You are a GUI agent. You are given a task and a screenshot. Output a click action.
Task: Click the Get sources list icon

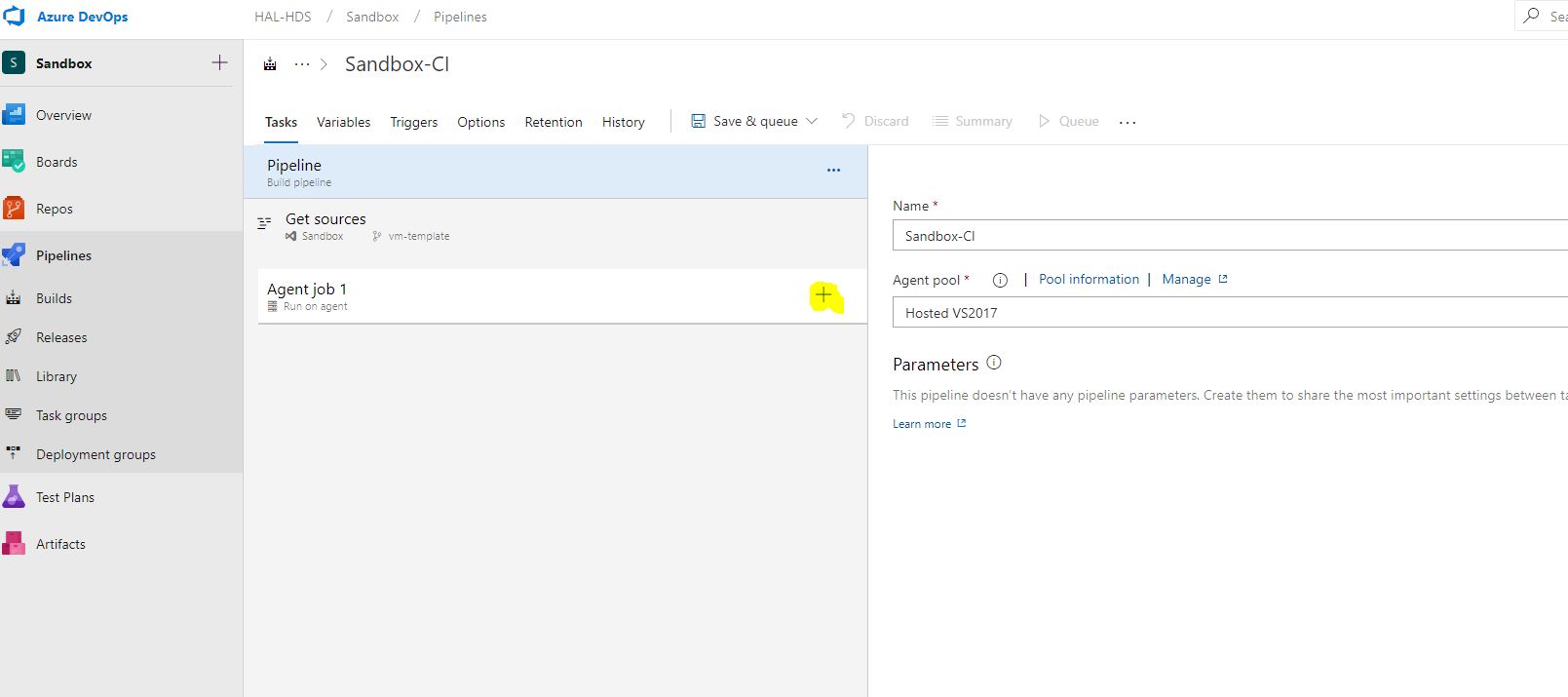pyautogui.click(x=264, y=223)
